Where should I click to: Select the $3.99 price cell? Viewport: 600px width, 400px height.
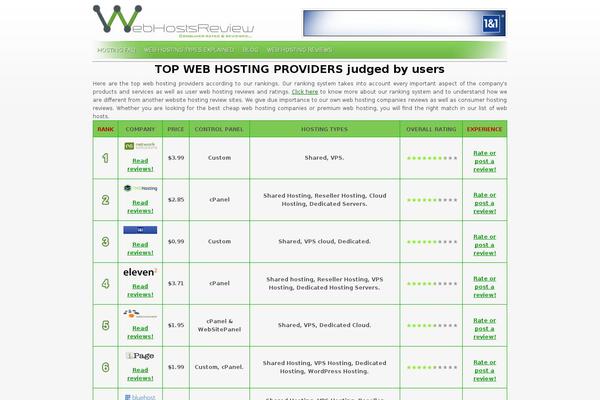point(176,158)
